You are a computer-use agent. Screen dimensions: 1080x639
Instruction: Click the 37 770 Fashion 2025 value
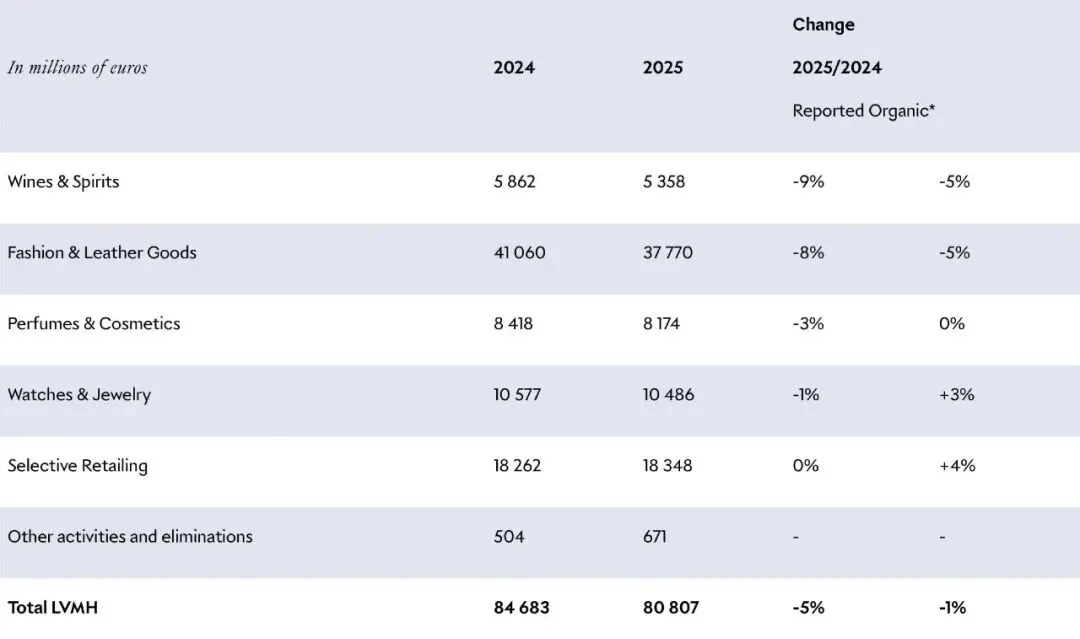point(668,253)
